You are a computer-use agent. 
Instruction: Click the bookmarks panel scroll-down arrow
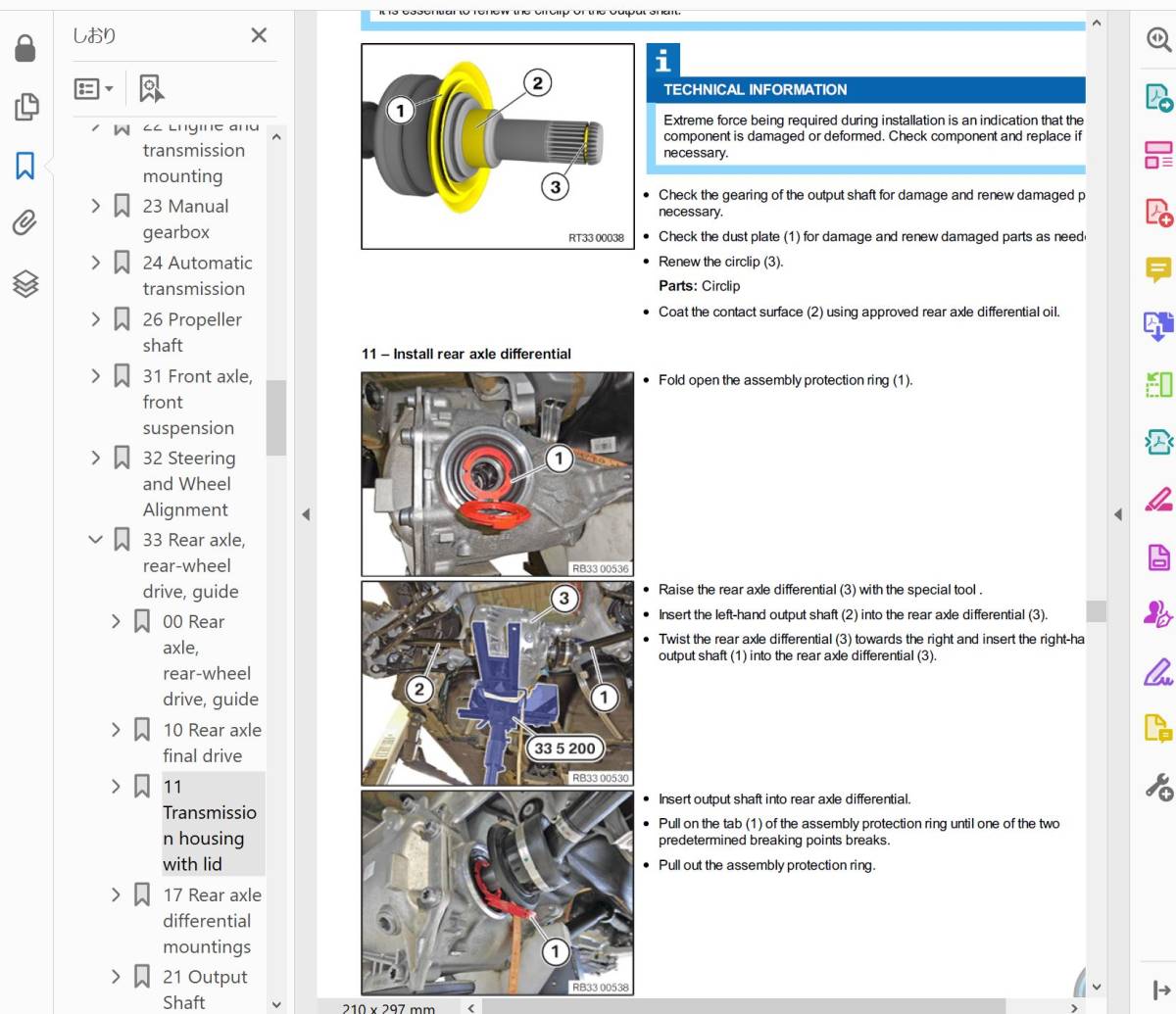tap(276, 1004)
